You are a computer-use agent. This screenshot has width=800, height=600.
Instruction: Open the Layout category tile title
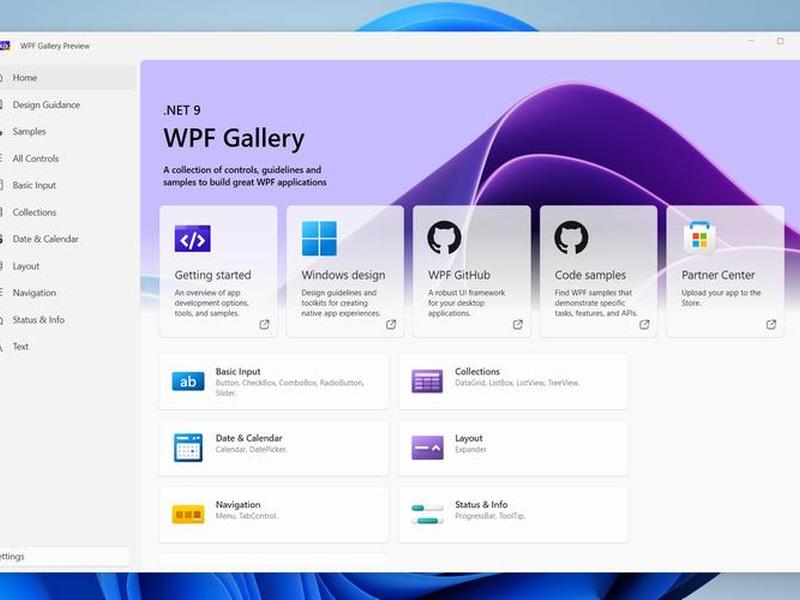[468, 438]
